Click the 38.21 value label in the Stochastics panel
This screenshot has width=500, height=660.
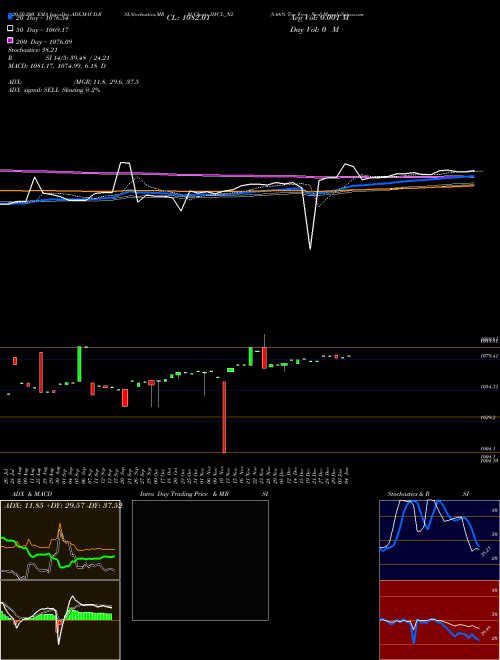tap(486, 551)
